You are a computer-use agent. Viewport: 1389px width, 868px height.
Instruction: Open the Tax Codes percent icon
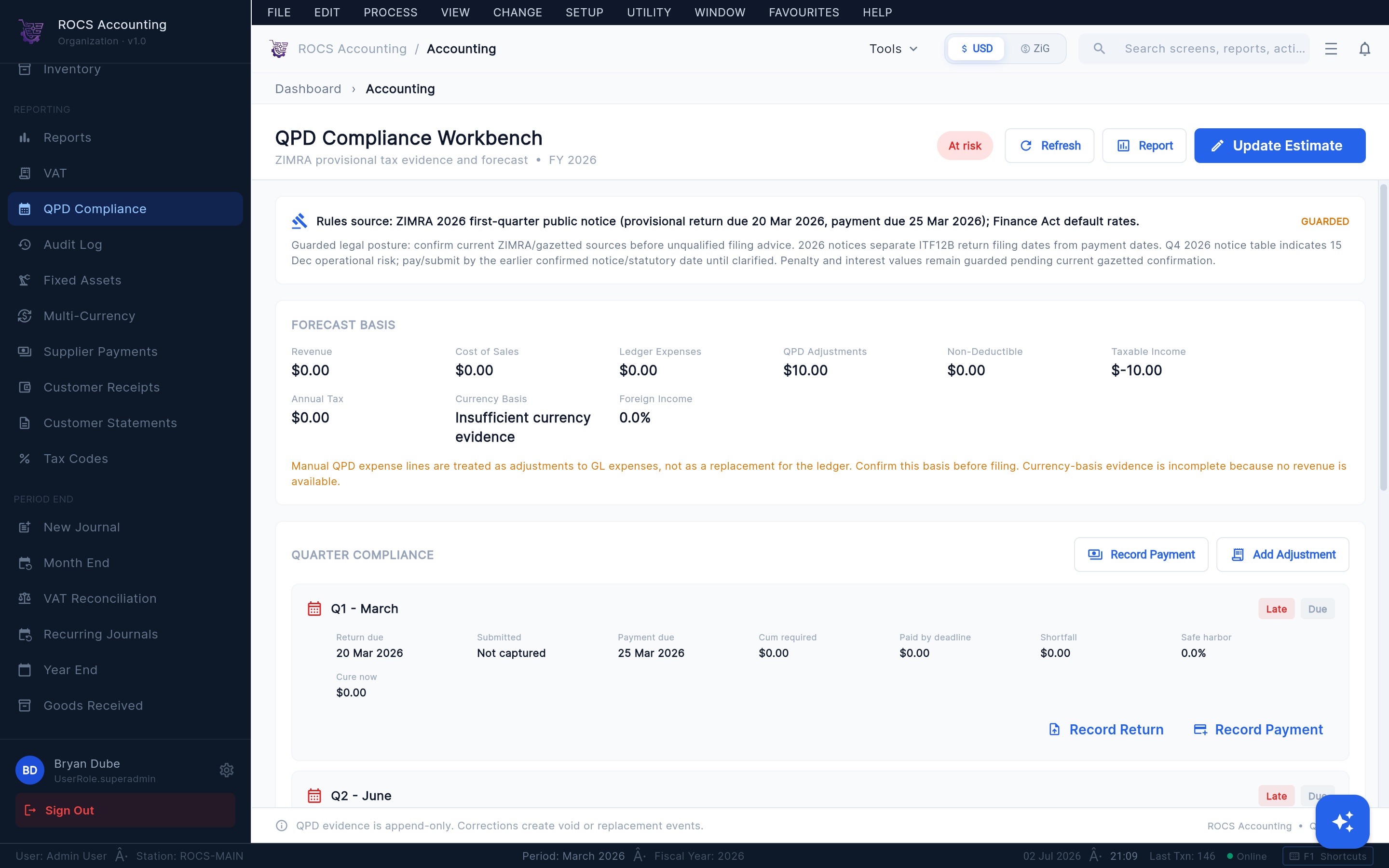point(25,459)
